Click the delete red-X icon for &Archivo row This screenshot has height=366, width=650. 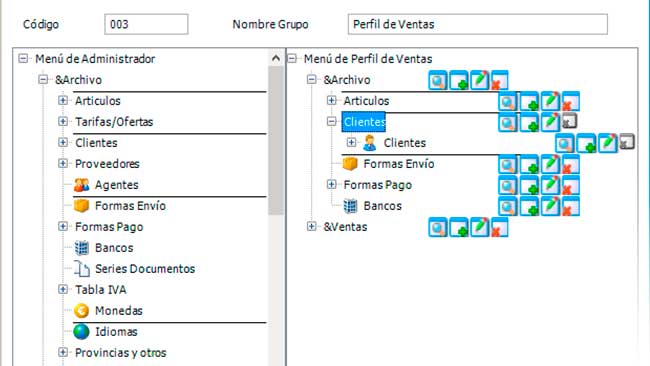(x=499, y=80)
